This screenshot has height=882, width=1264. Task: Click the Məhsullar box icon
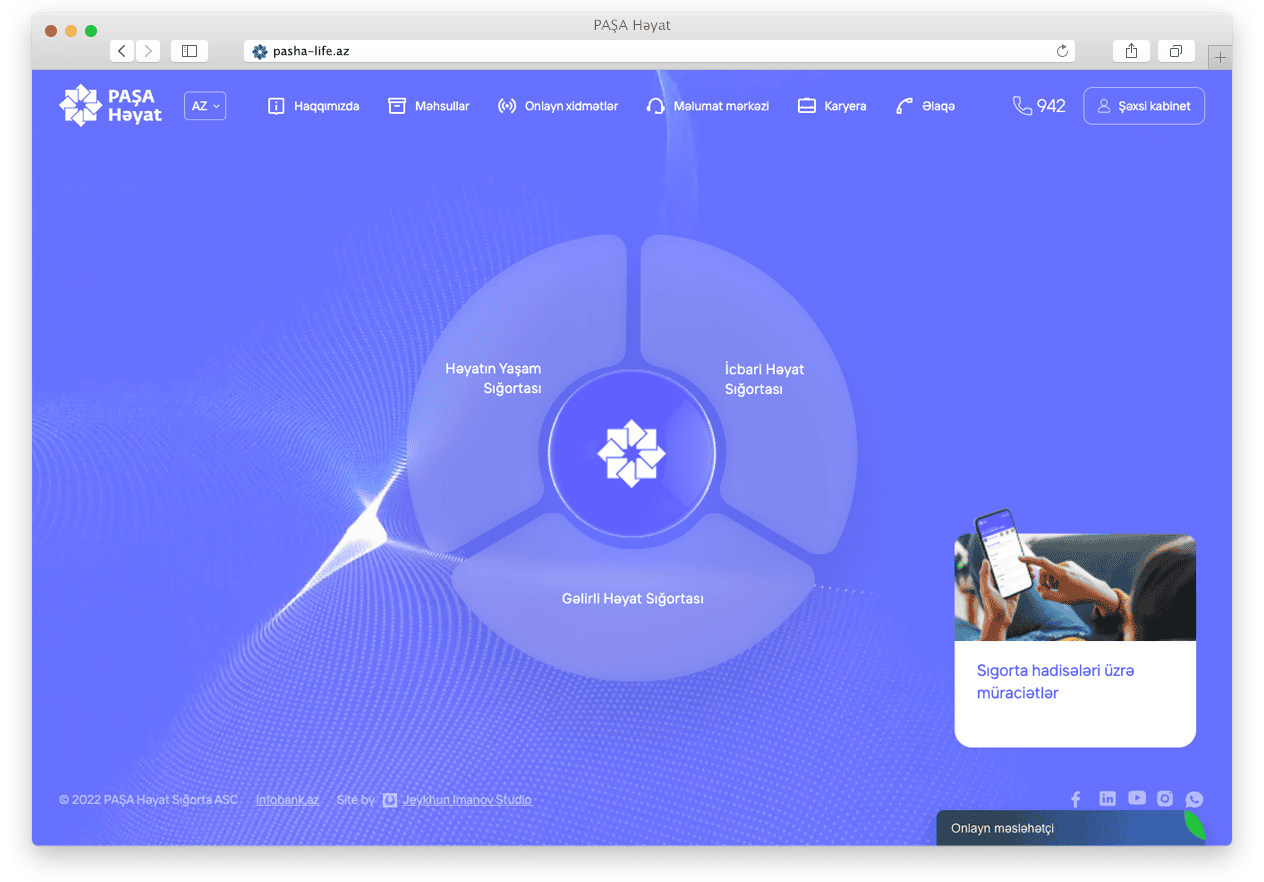(397, 106)
